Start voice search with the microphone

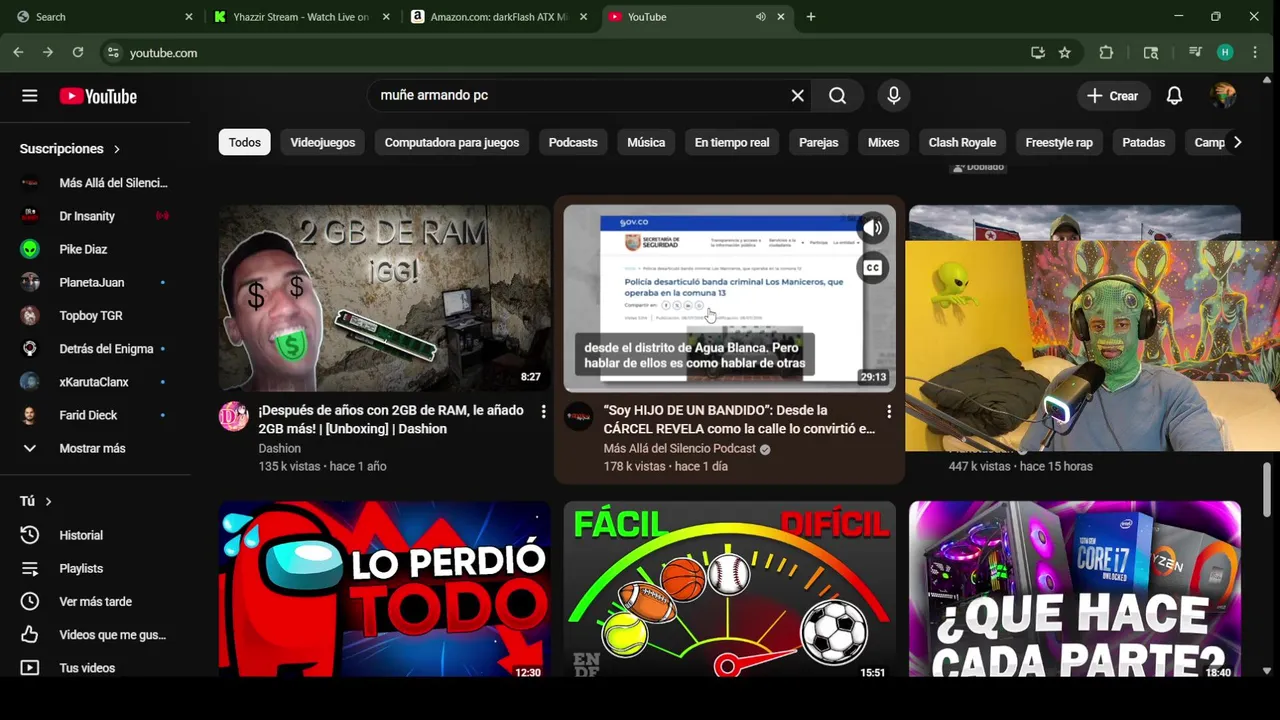893,95
